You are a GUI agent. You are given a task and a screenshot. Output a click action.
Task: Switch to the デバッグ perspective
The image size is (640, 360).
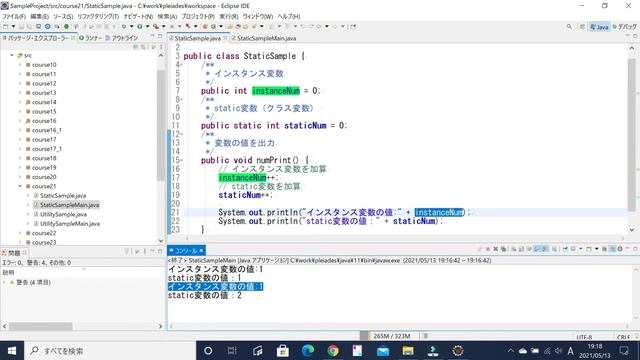click(x=624, y=27)
